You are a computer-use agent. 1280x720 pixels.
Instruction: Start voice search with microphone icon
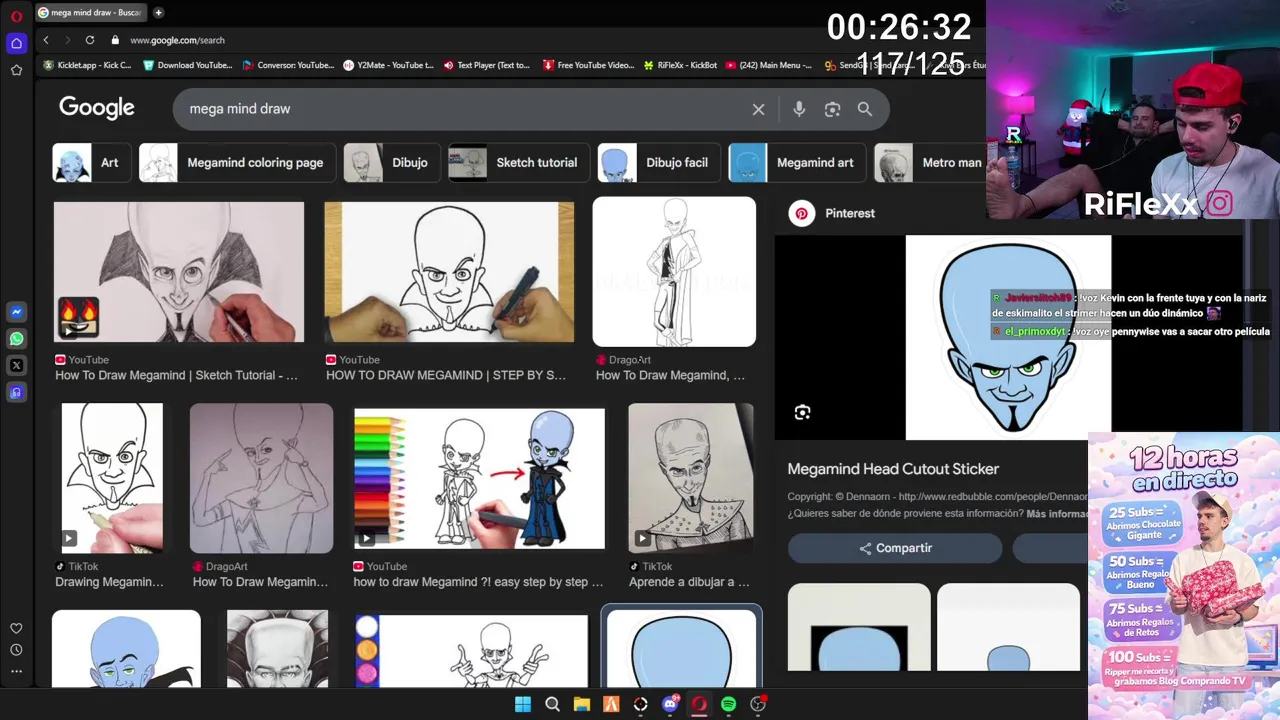(799, 109)
